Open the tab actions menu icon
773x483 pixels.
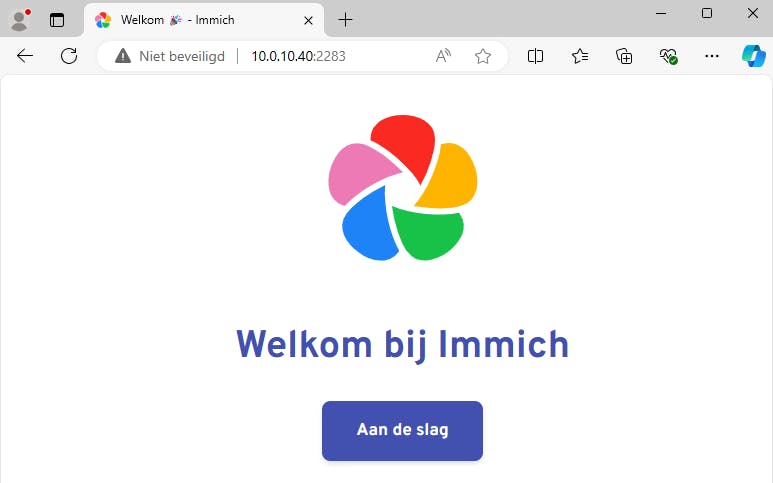[57, 20]
